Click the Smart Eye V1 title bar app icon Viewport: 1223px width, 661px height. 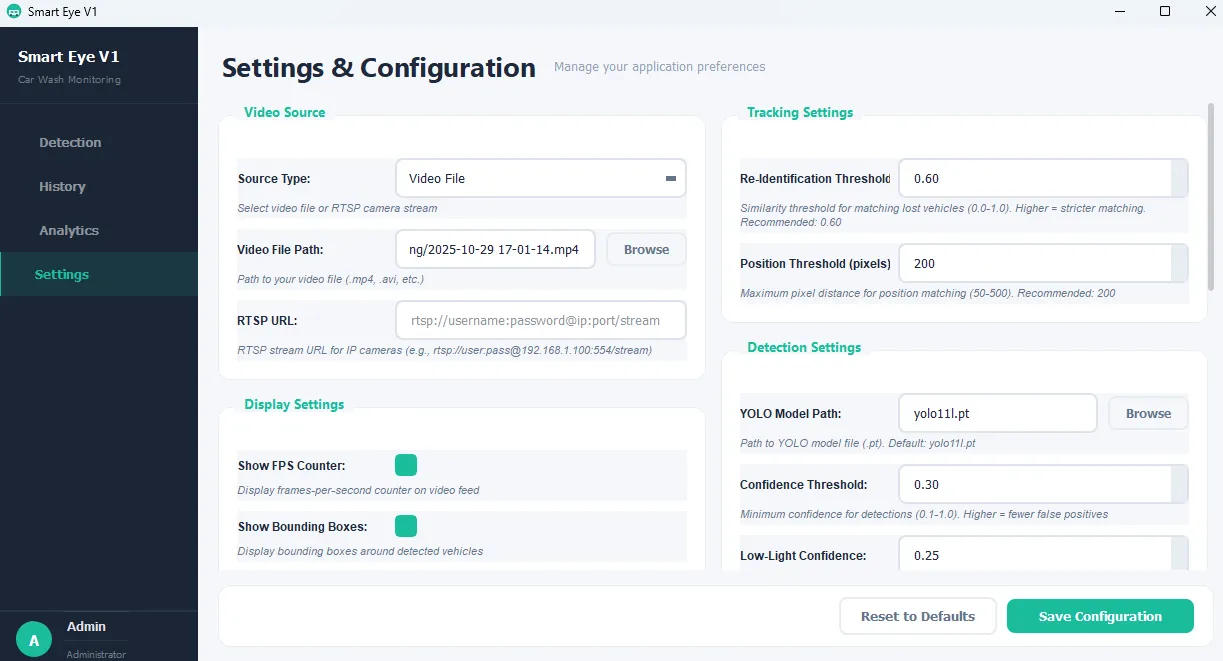tap(14, 11)
